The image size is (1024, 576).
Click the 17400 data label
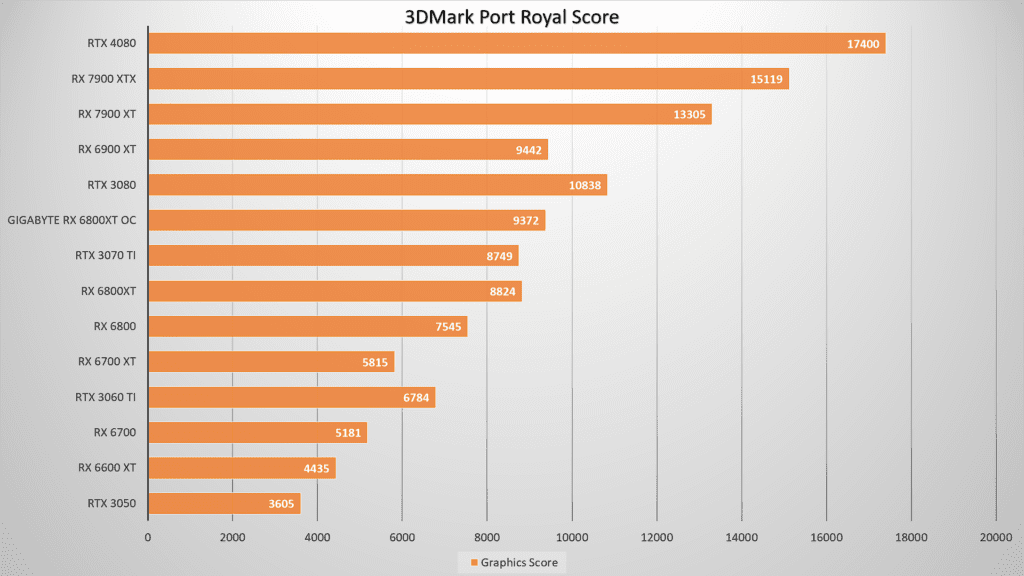pos(863,44)
